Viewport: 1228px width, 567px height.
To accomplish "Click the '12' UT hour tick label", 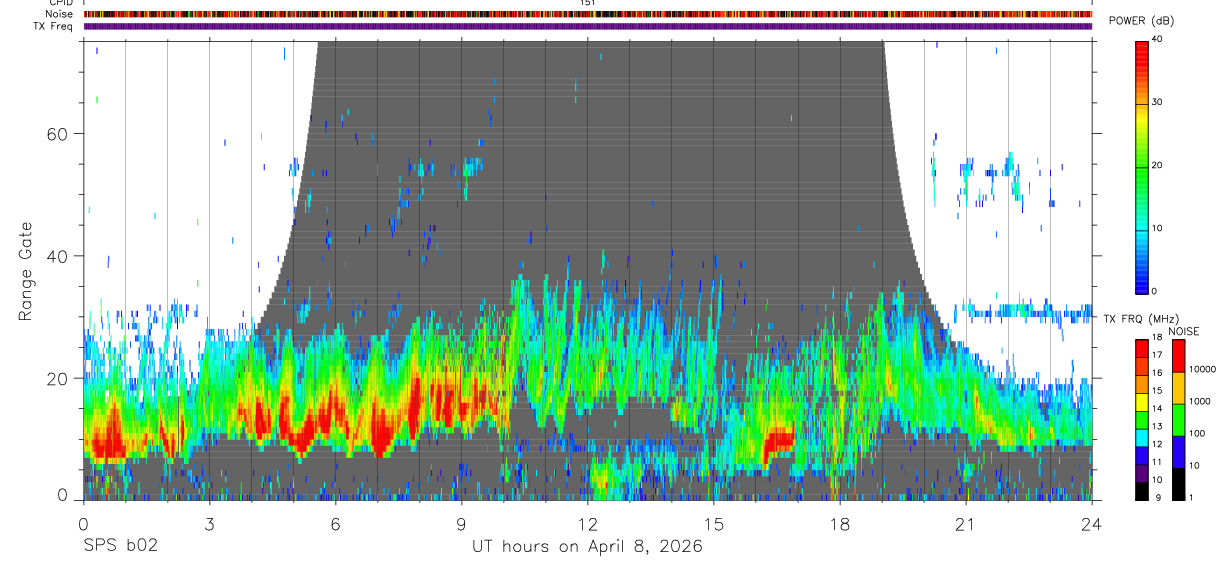I will click(x=587, y=524).
